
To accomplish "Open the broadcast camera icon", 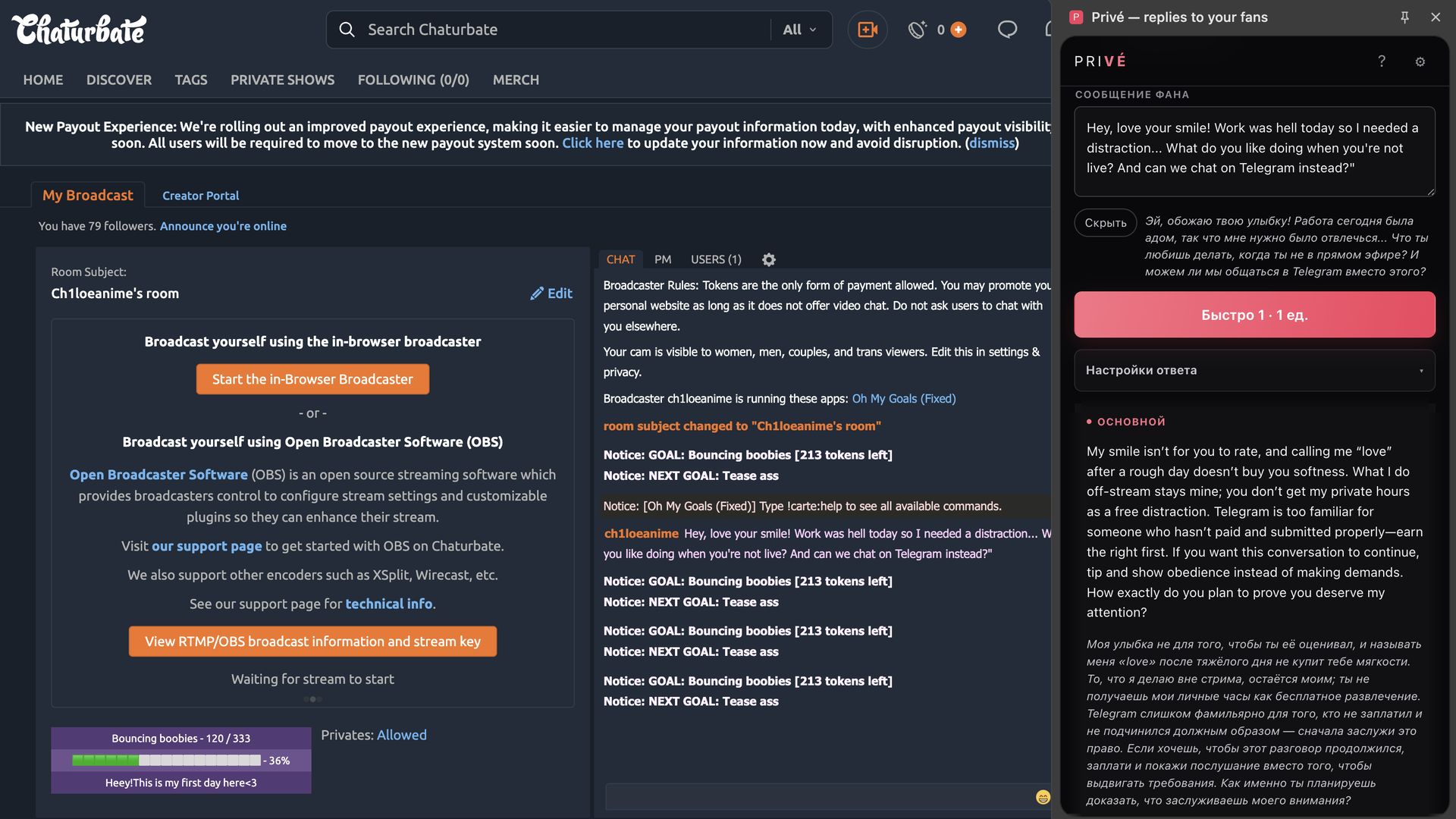I will (868, 30).
